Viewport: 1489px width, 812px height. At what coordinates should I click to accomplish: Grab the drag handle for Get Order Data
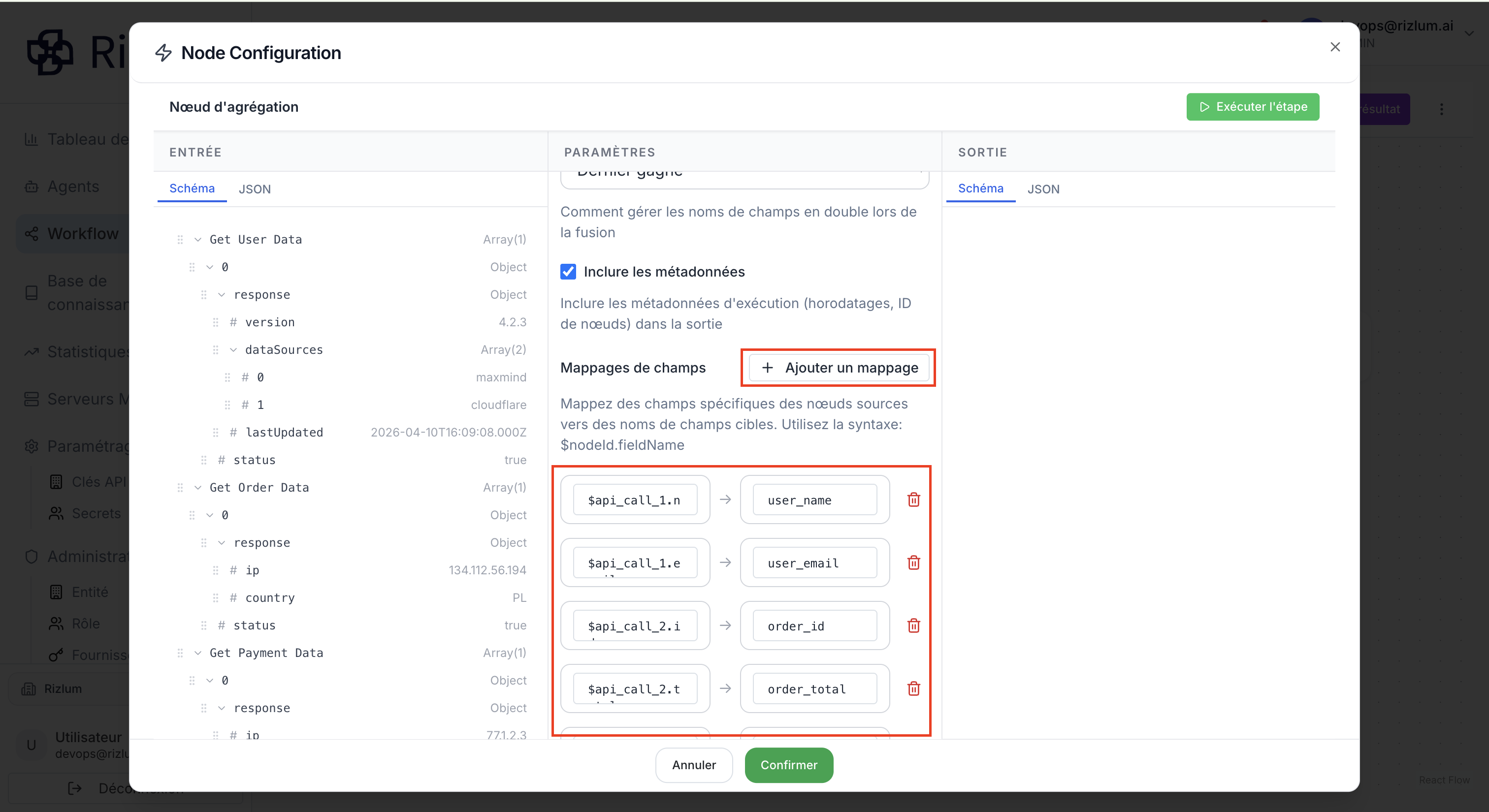[180, 487]
